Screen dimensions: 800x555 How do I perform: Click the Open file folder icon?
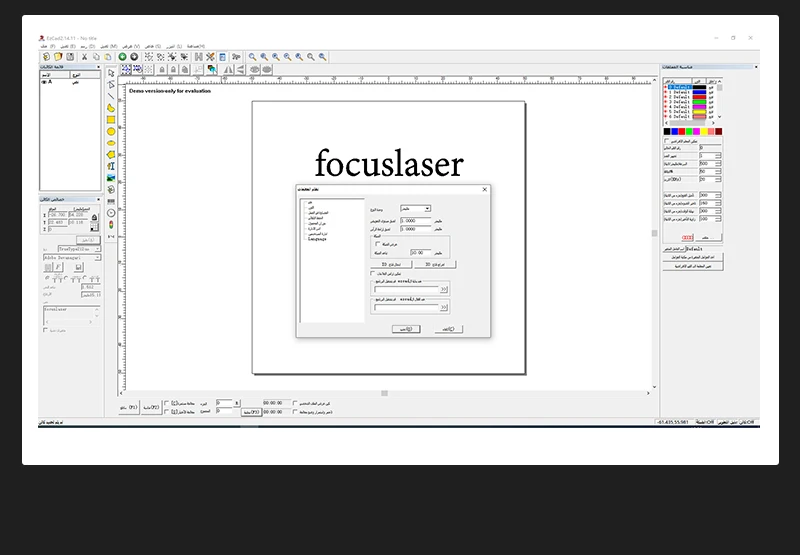[x=58, y=57]
